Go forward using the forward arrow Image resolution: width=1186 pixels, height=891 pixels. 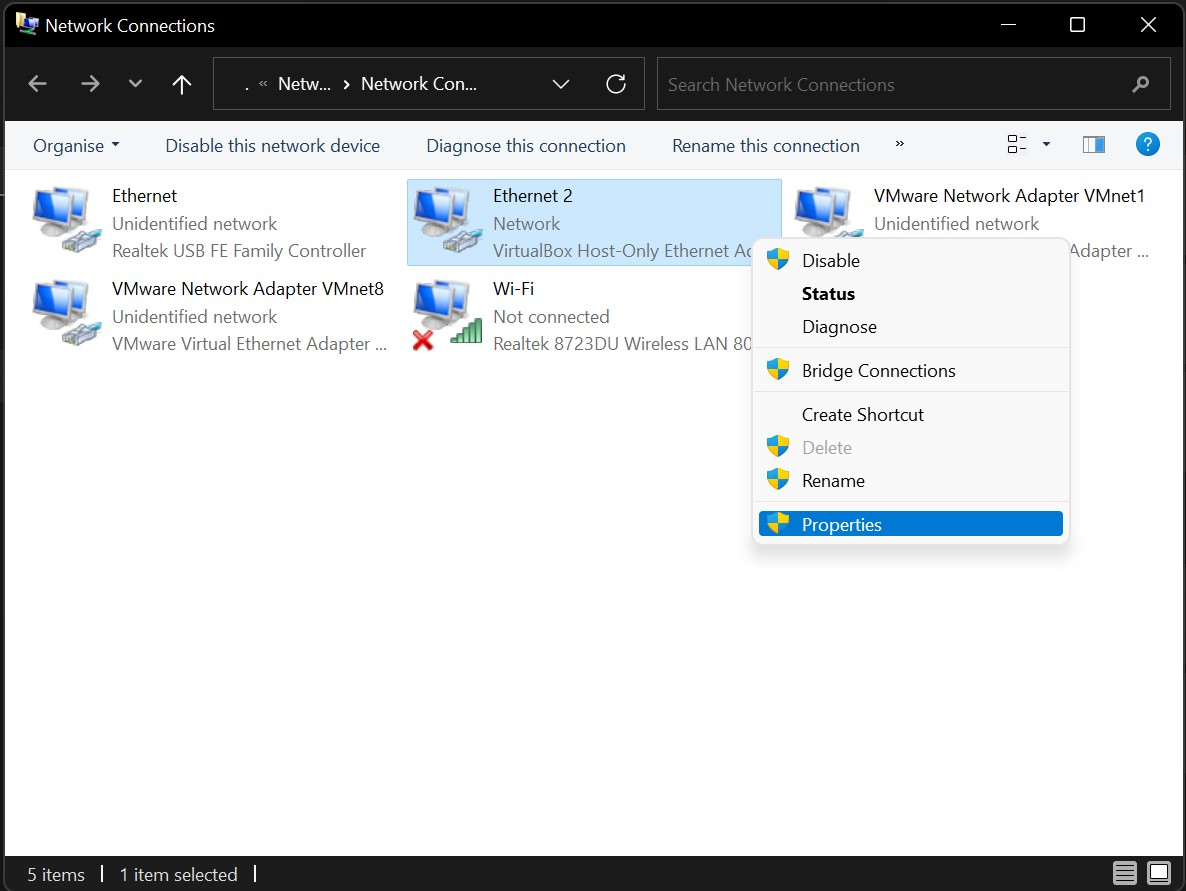(90, 84)
